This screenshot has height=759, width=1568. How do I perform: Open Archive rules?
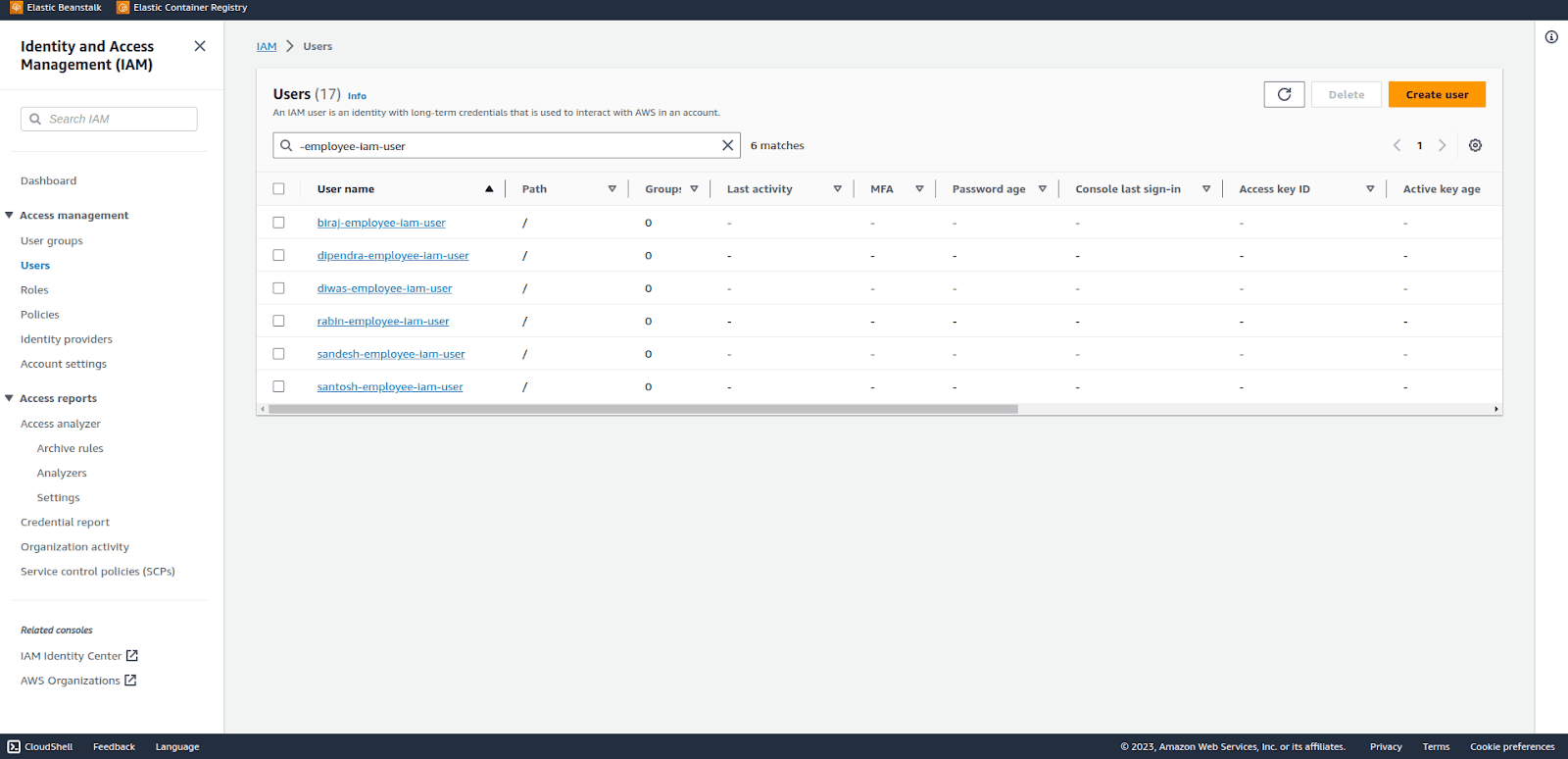click(x=70, y=448)
